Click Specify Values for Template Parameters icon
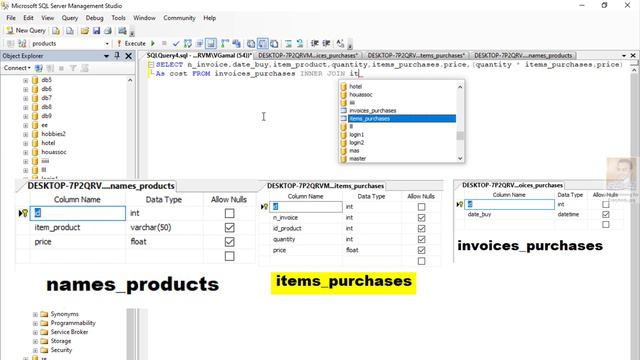 point(340,43)
